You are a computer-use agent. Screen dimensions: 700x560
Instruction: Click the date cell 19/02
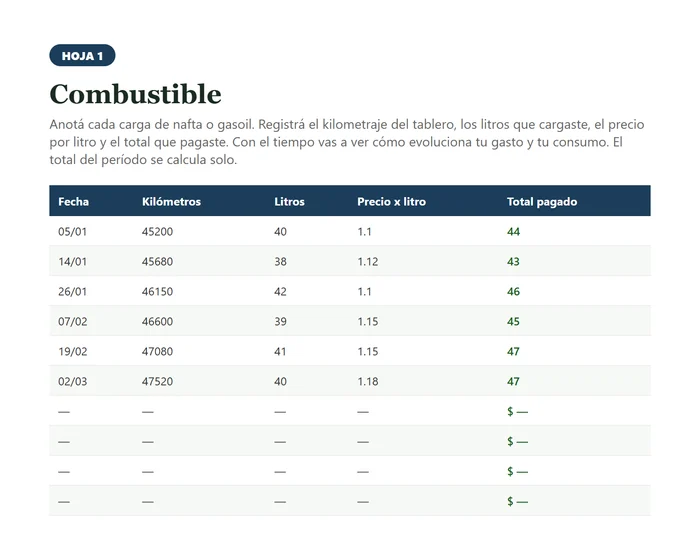(72, 351)
